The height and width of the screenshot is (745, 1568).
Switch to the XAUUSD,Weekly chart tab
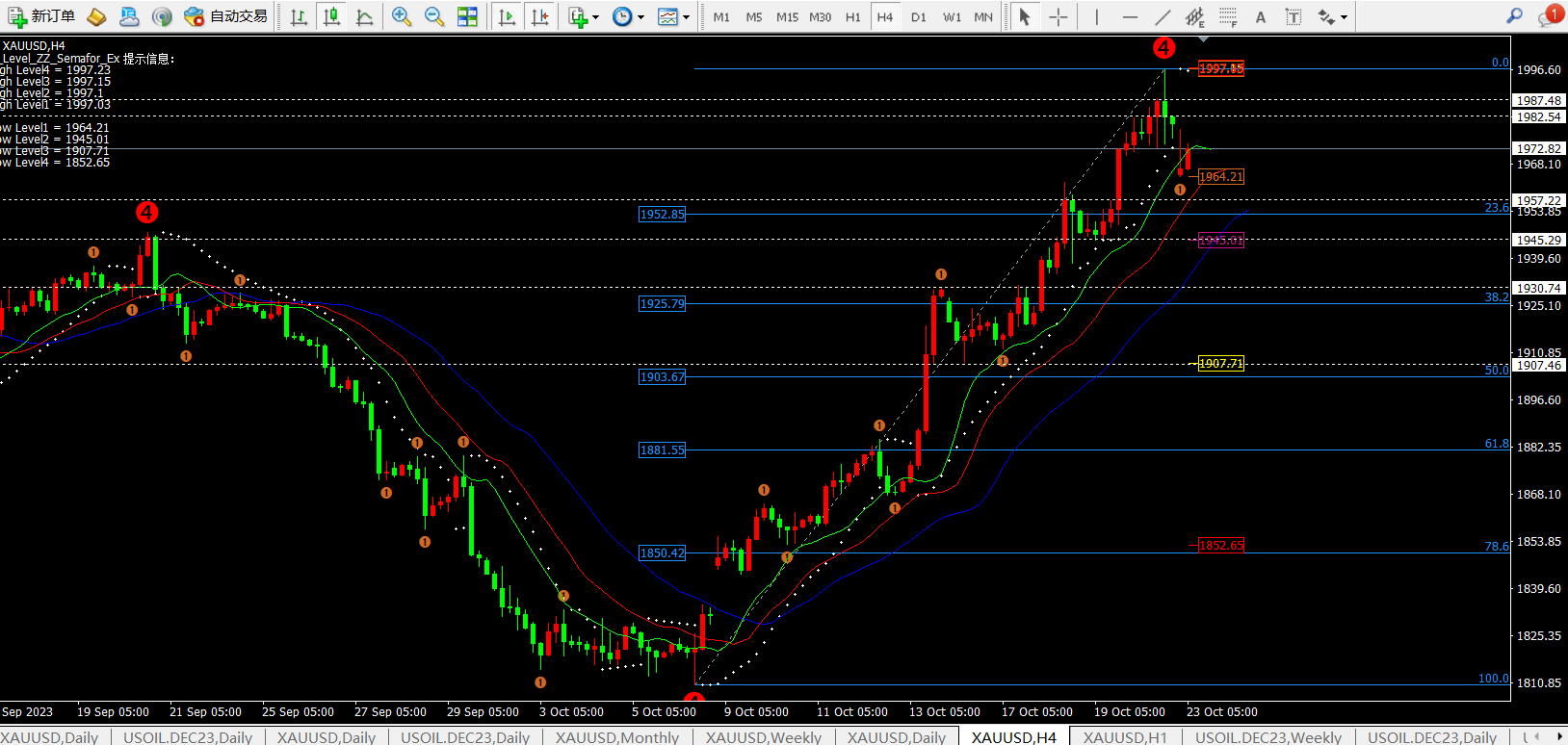tap(764, 737)
